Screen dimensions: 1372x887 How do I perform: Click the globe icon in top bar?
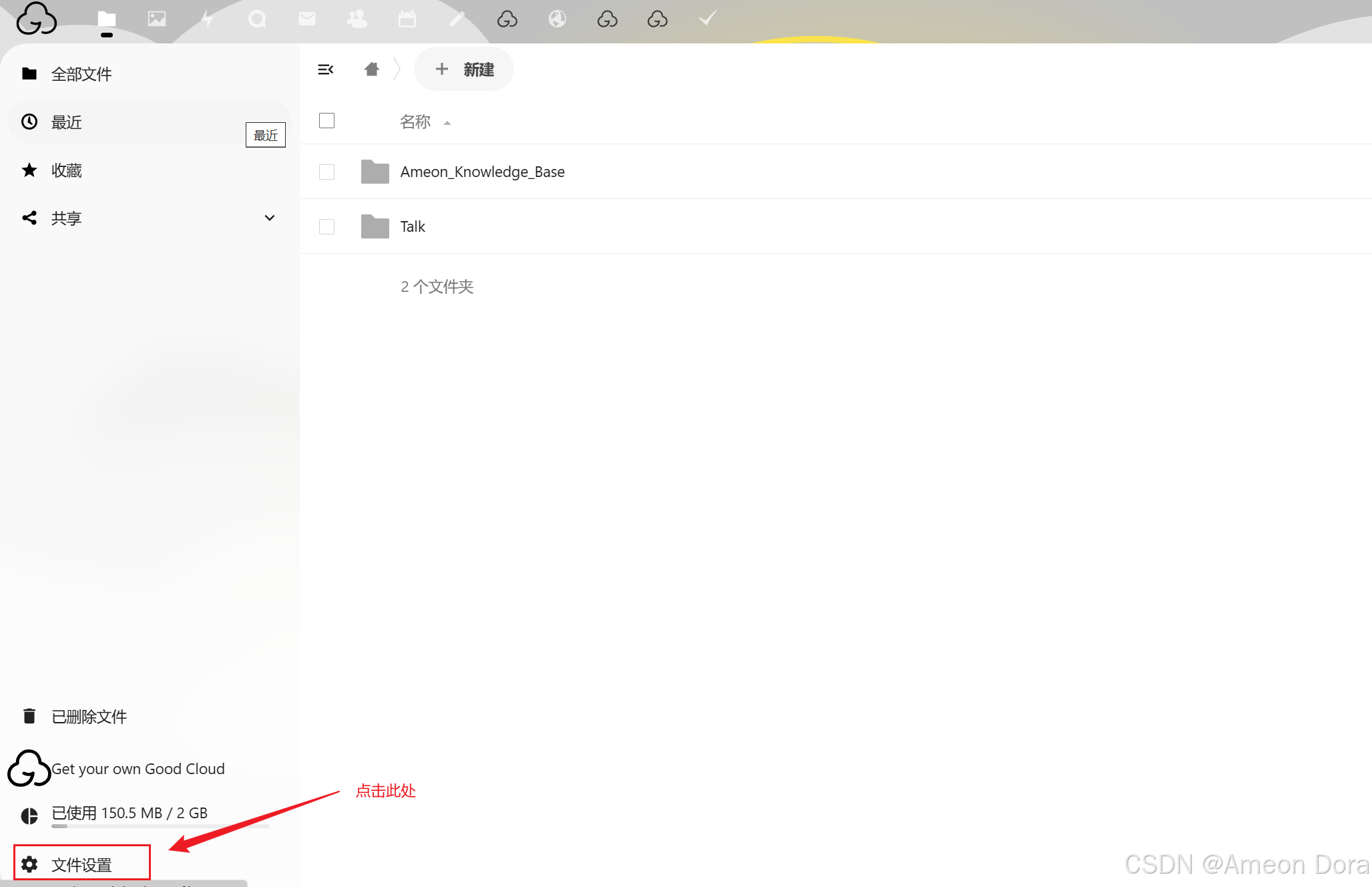pos(557,19)
